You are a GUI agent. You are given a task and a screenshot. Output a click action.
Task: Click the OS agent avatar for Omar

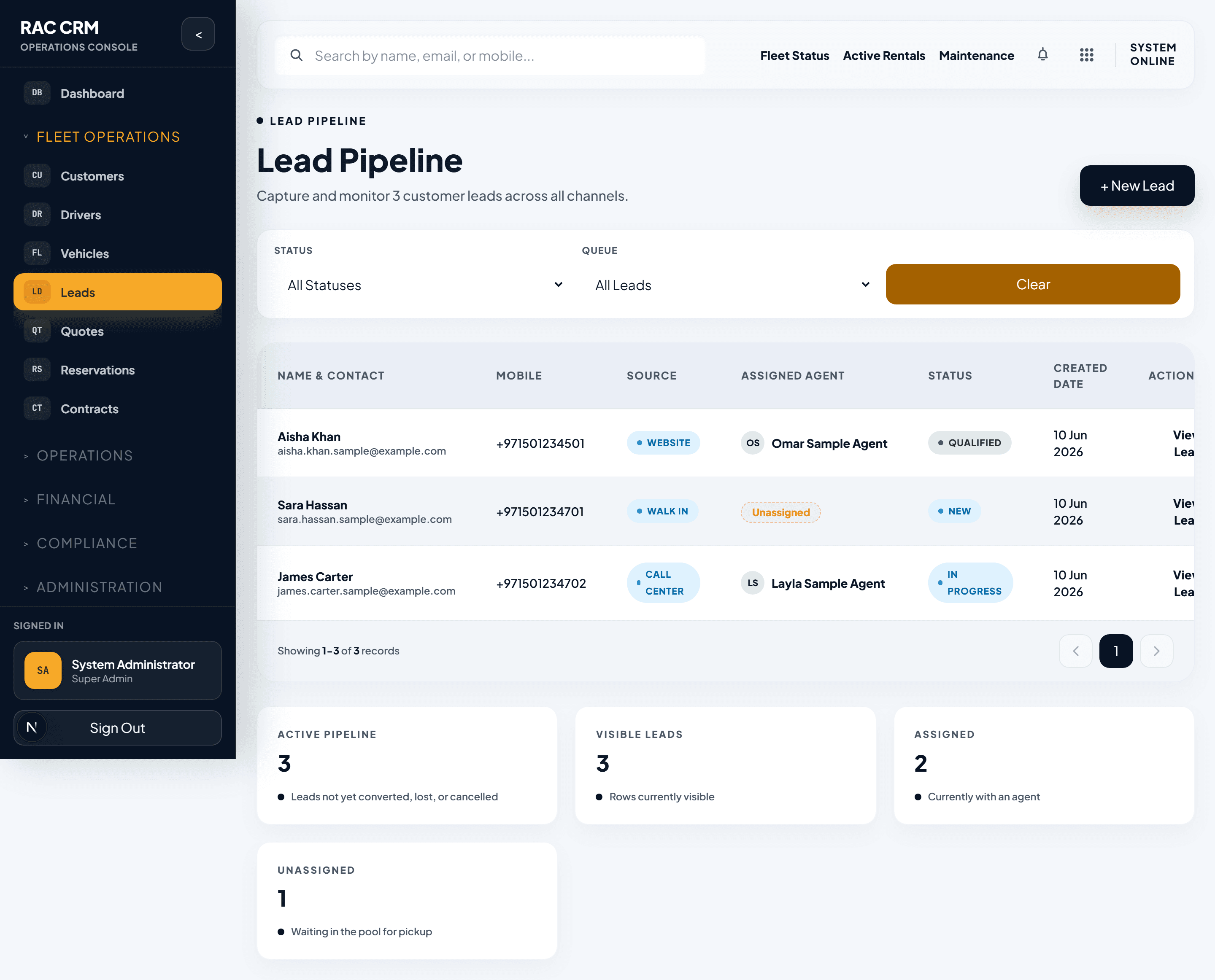(753, 443)
